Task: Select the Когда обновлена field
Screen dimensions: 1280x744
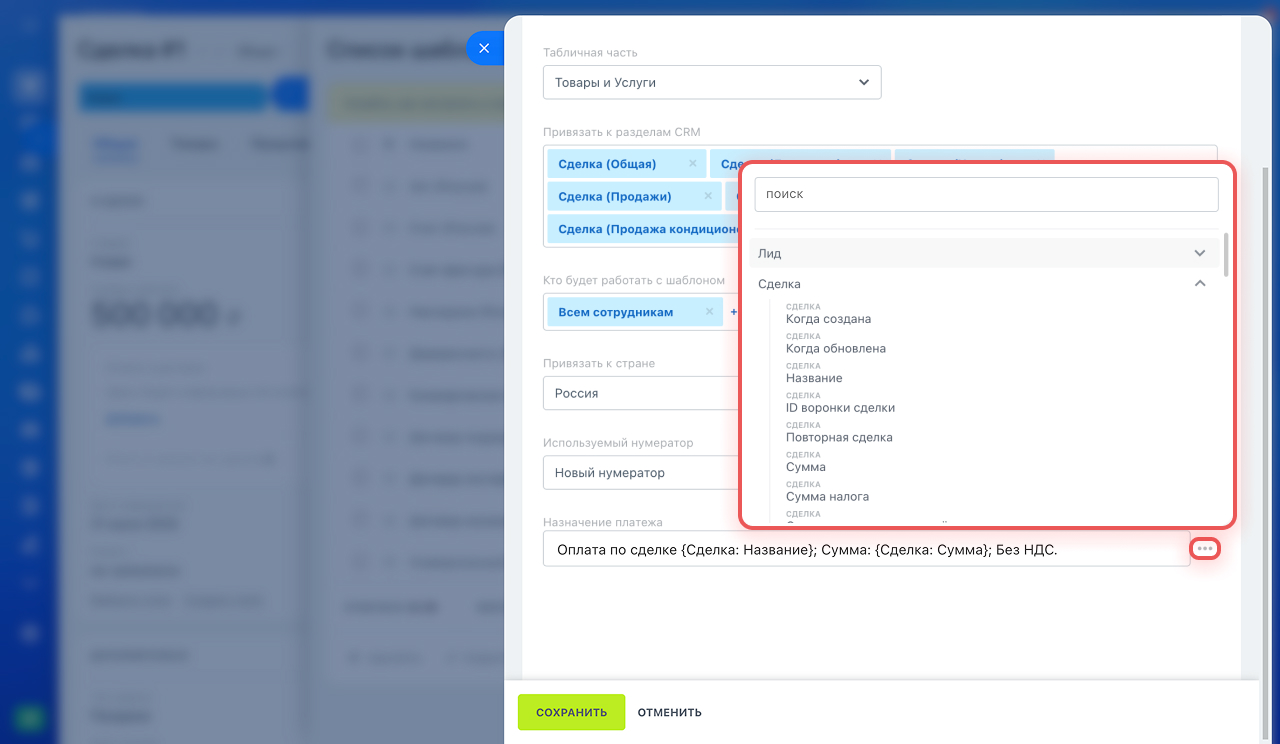Action: (835, 349)
